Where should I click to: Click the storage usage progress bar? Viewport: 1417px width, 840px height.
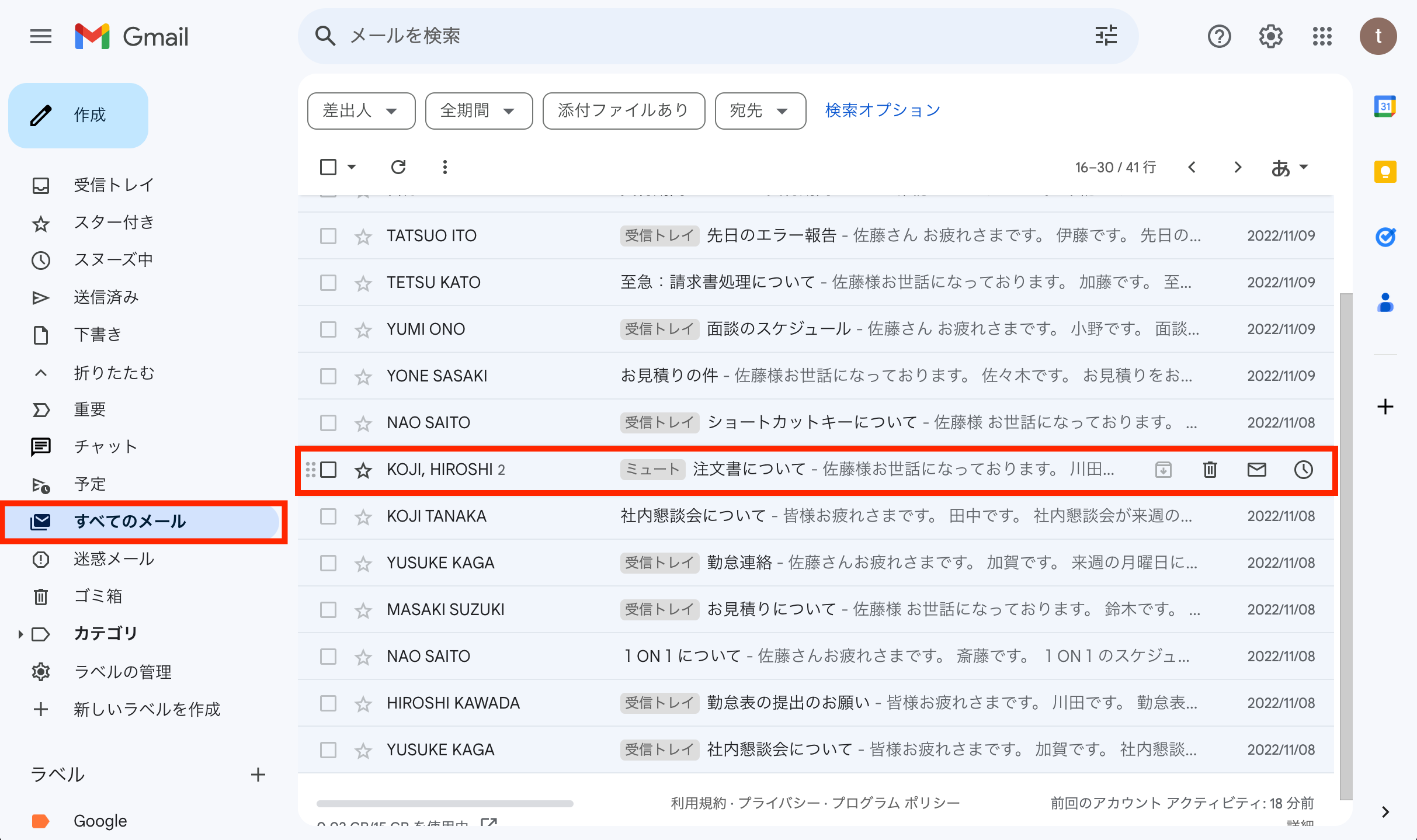[x=444, y=804]
